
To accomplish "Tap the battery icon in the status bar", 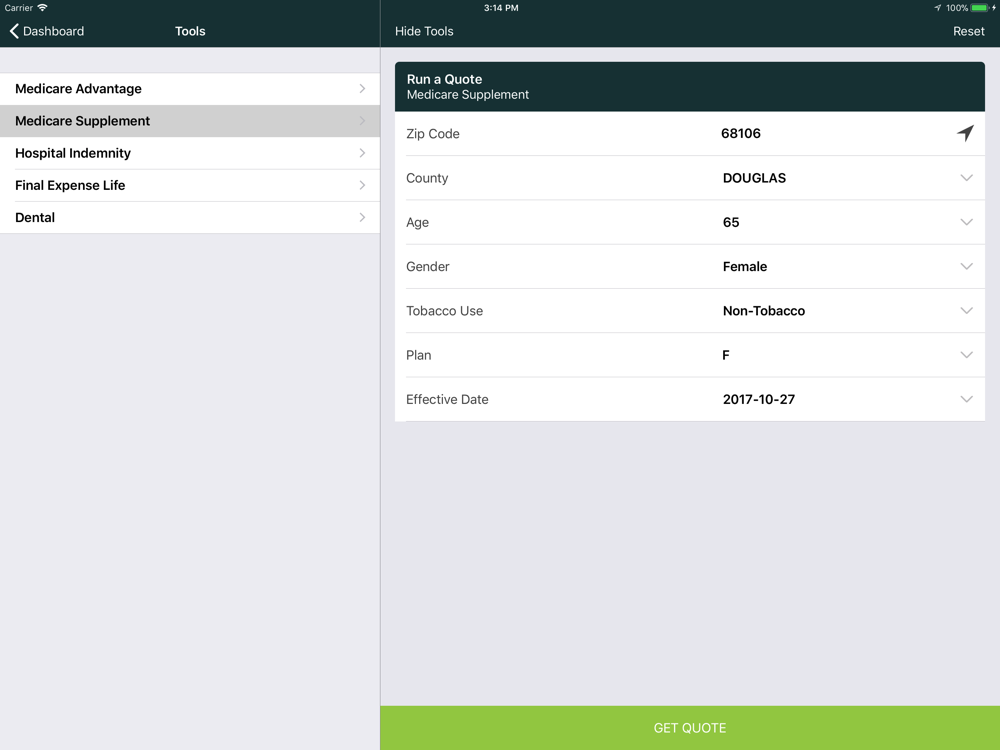I will pyautogui.click(x=980, y=8).
